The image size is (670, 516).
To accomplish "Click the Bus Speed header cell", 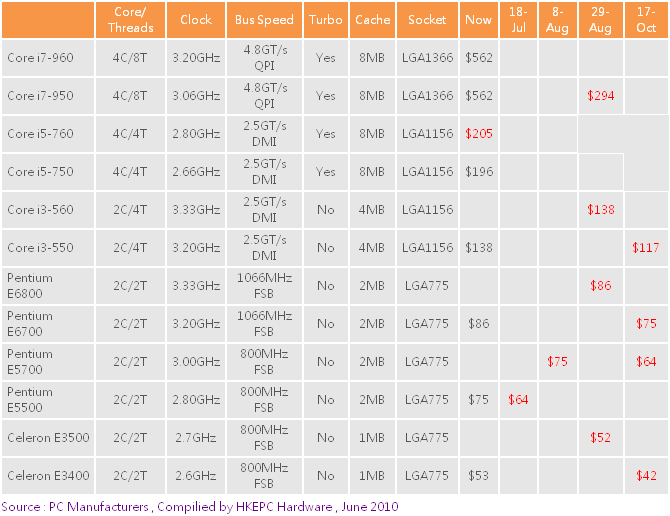I will 264,20.
